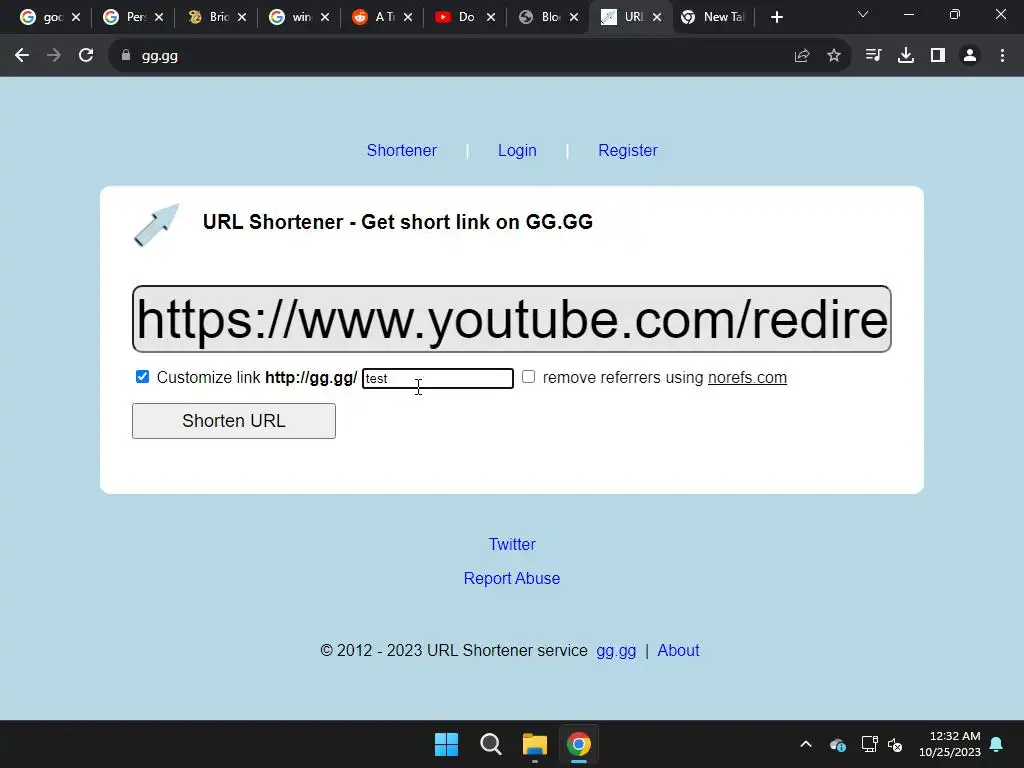Screen dimensions: 1024x768
Task: Switch to the 'win' Google tab
Action: point(291,17)
